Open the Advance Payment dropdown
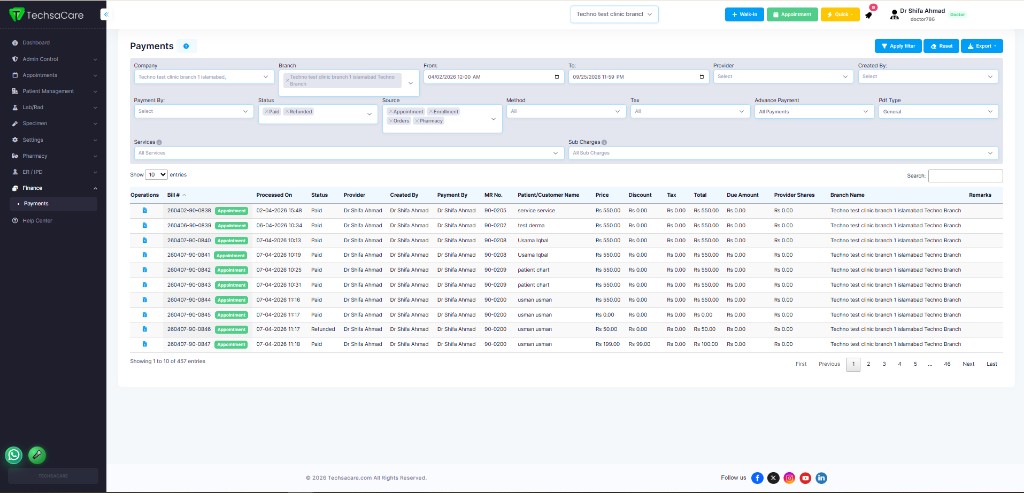This screenshot has height=493, width=1024. pos(814,112)
